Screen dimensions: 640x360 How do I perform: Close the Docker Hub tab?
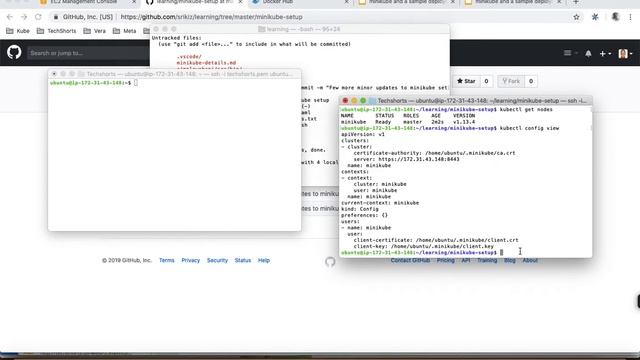(347, 2)
